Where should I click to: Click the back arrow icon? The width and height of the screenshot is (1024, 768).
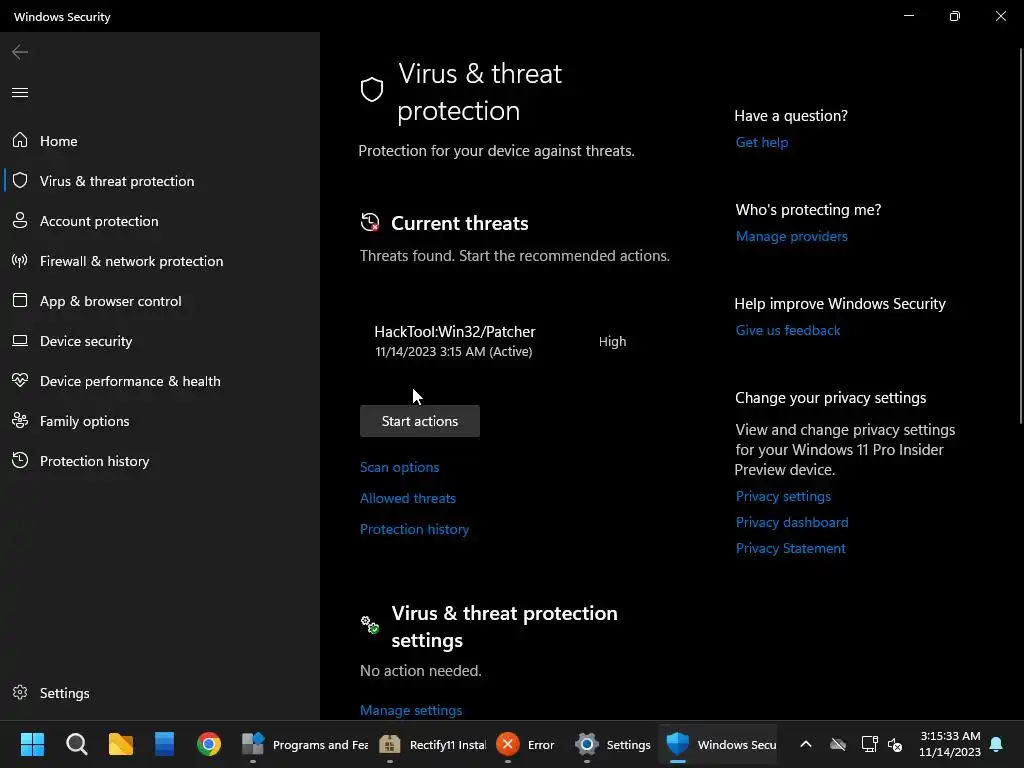(x=20, y=52)
